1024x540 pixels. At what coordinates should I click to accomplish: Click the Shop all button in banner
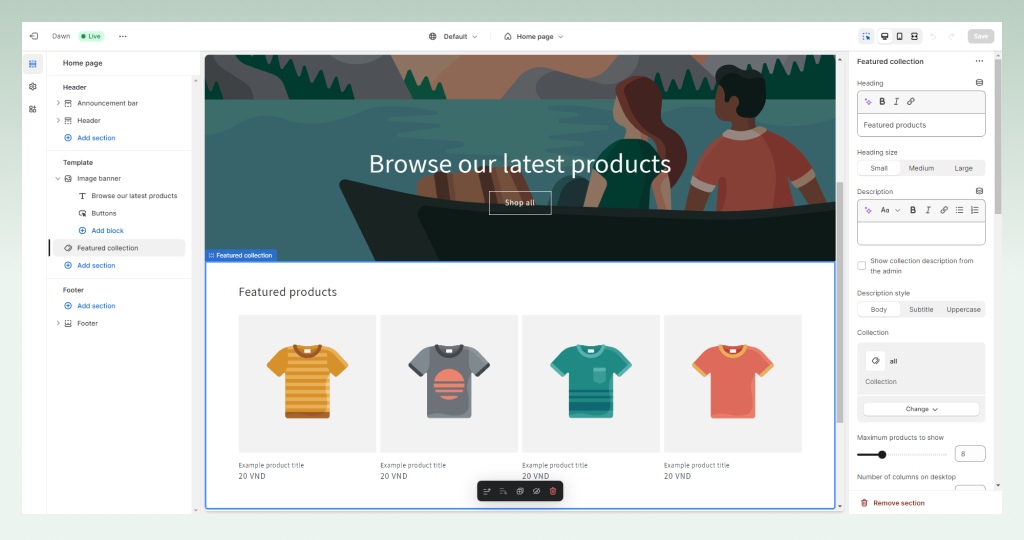(520, 202)
